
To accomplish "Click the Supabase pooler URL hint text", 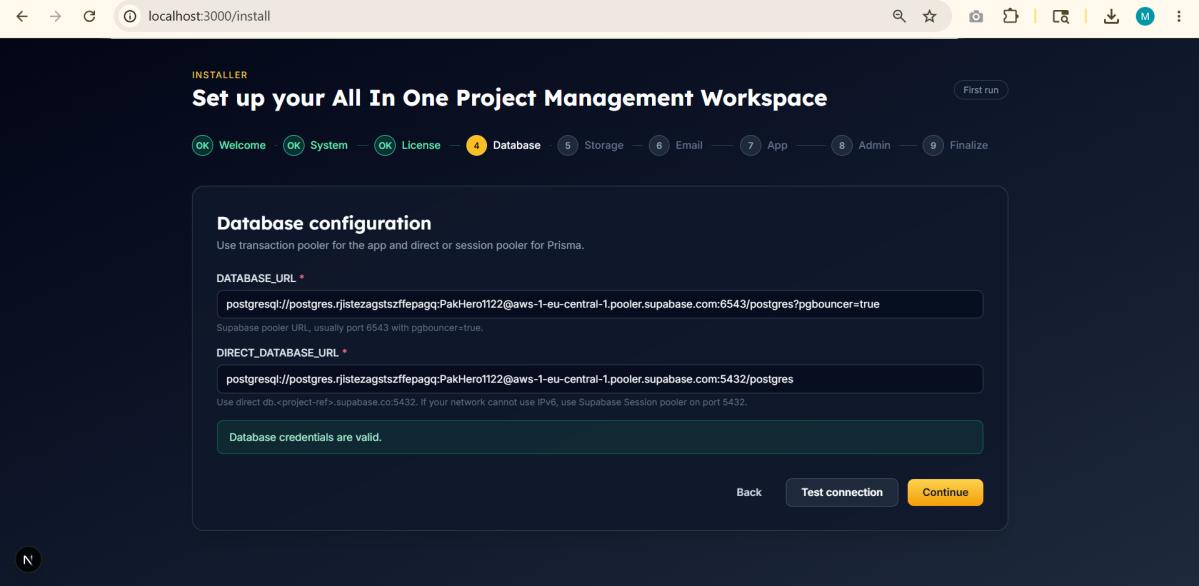I will [x=349, y=327].
